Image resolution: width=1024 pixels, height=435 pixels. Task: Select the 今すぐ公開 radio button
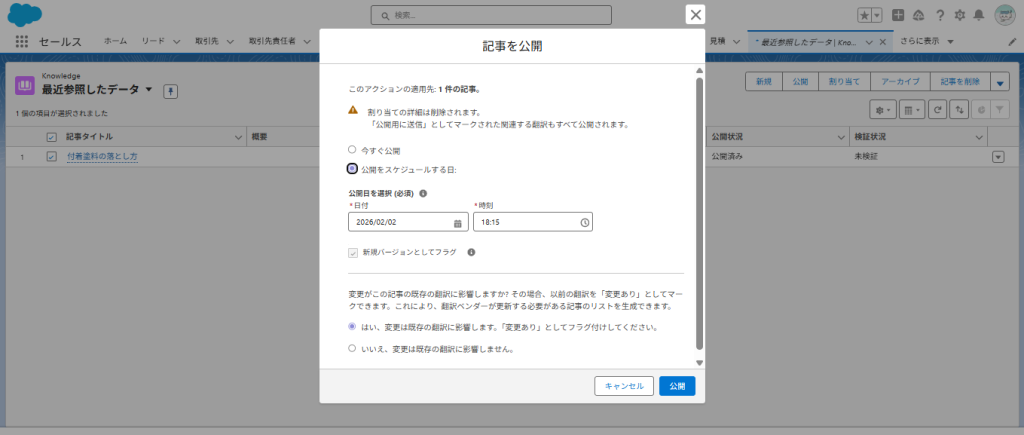pyautogui.click(x=352, y=150)
